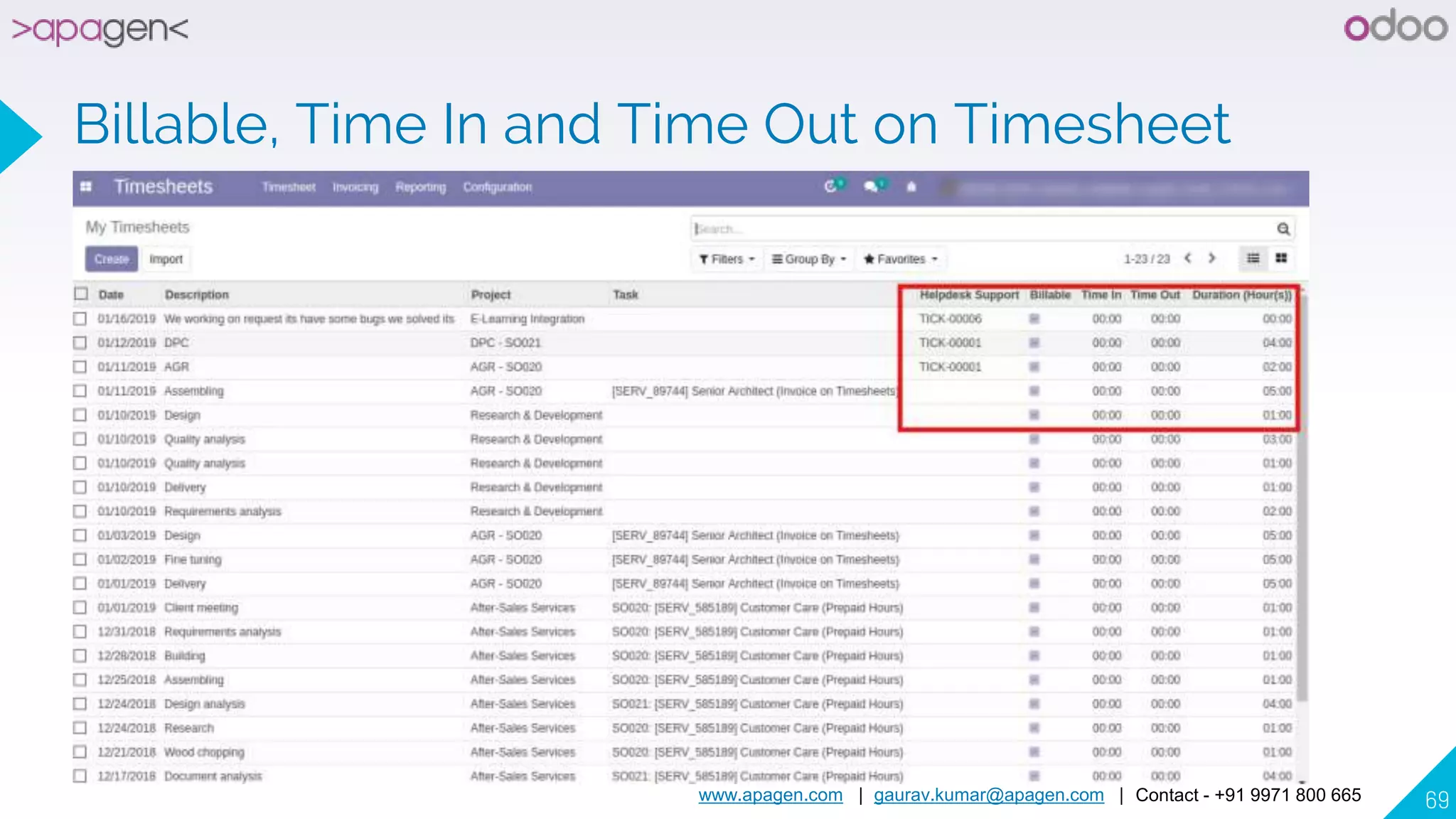The image size is (1456, 819).
Task: Sort by Project column header
Action: tap(491, 294)
